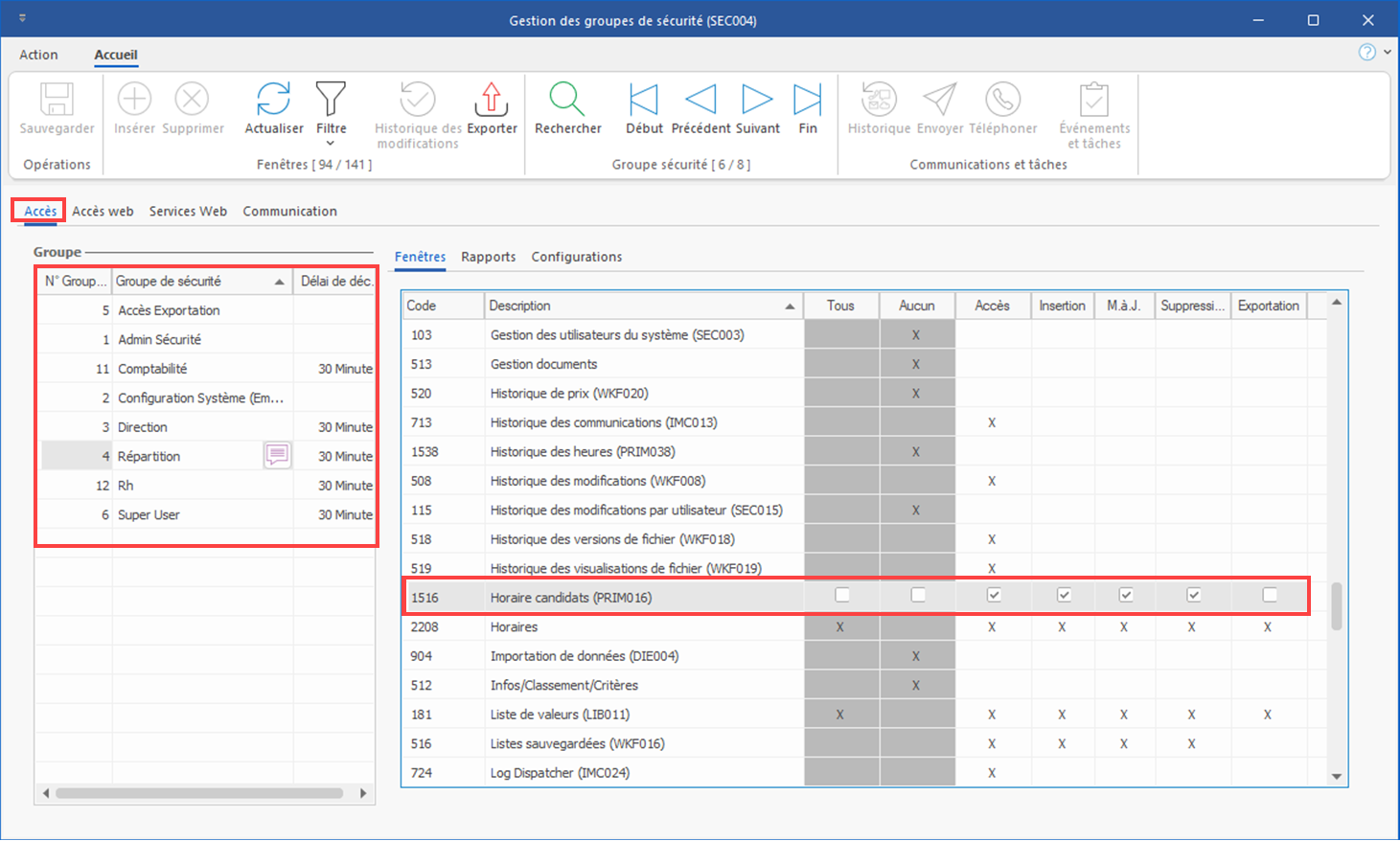Jump to last record with Fin

808,100
